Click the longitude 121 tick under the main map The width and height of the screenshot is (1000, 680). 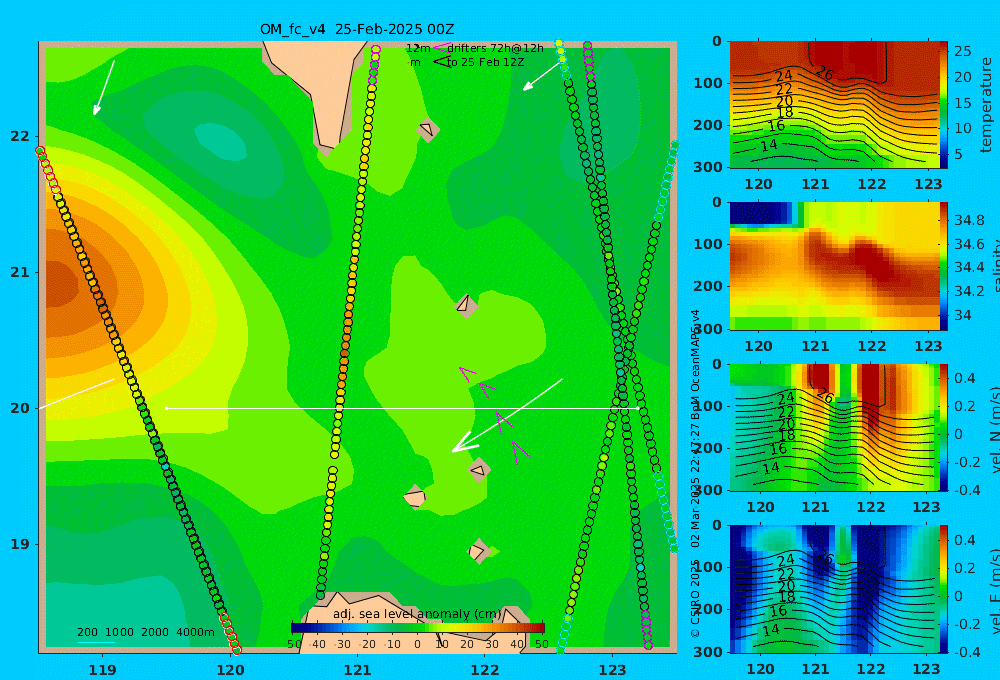[x=358, y=670]
